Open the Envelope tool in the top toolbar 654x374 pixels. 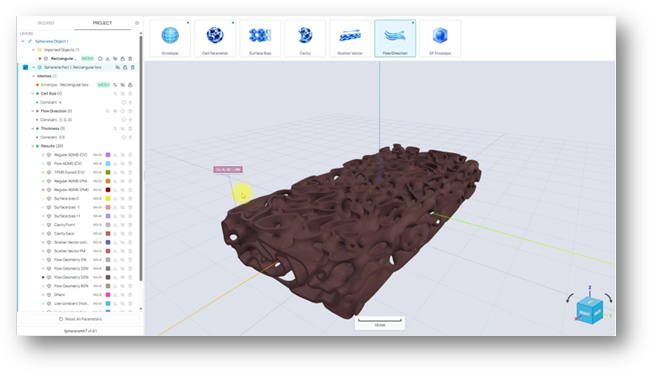point(170,38)
